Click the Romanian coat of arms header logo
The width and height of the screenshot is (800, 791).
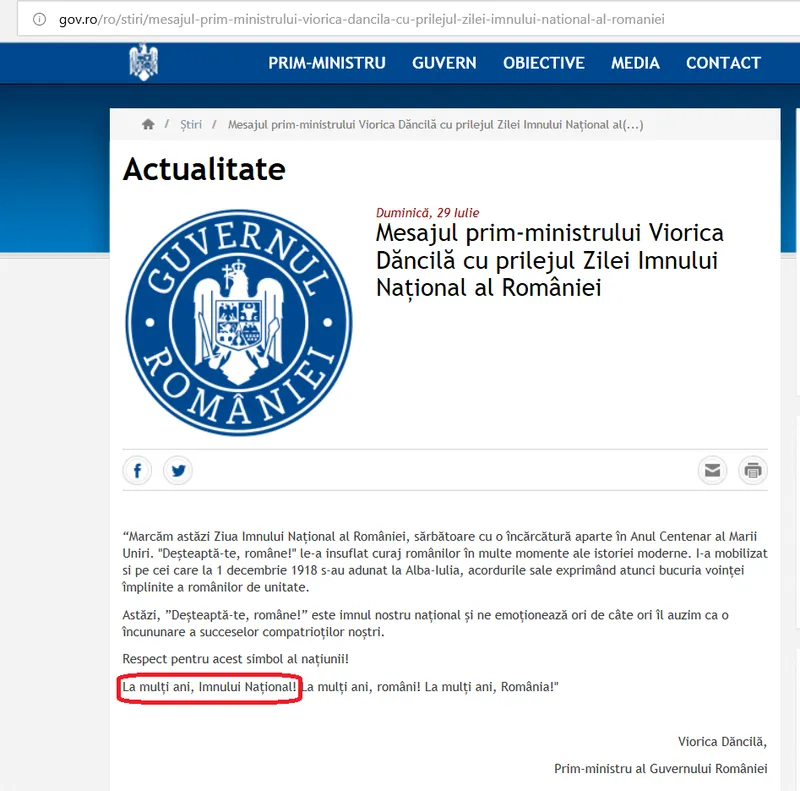144,62
